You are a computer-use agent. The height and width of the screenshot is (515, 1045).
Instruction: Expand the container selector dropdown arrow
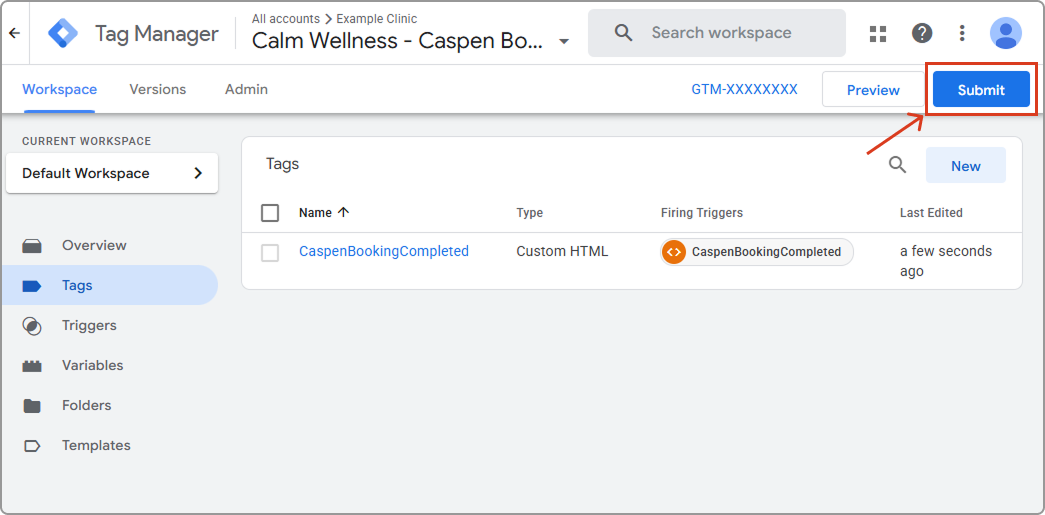pyautogui.click(x=564, y=42)
